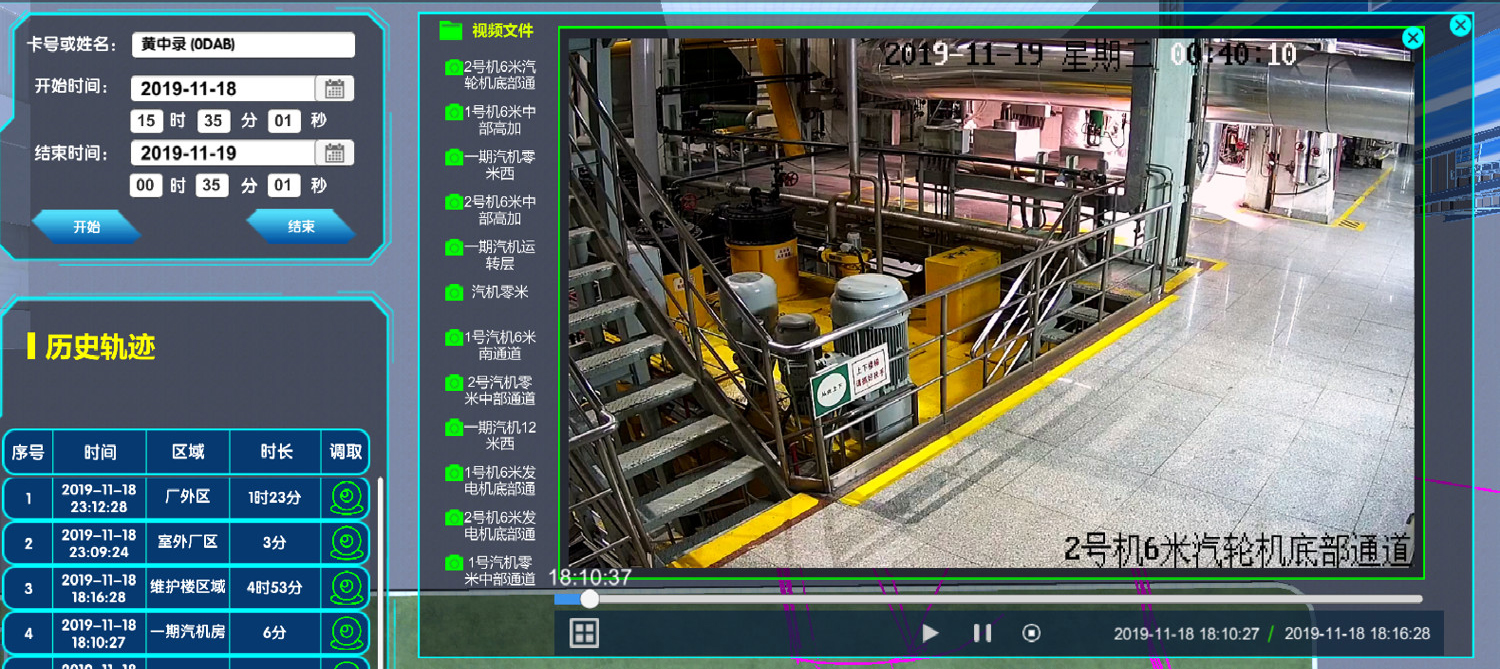Open the start date calendar picker
Screen dimensions: 1500x669
click(x=335, y=89)
